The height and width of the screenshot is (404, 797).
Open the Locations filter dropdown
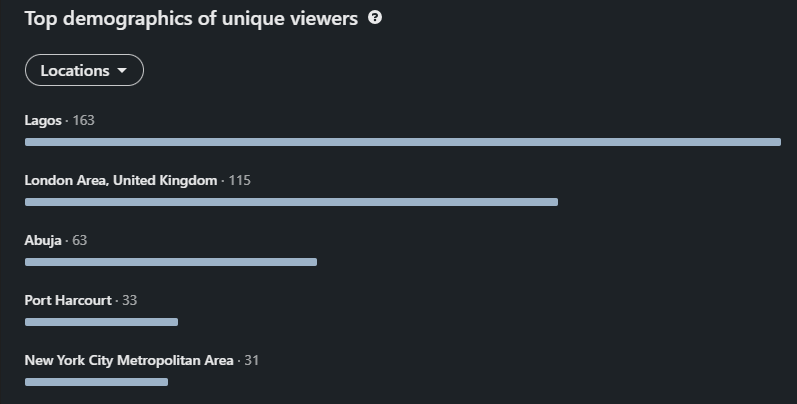tap(84, 71)
